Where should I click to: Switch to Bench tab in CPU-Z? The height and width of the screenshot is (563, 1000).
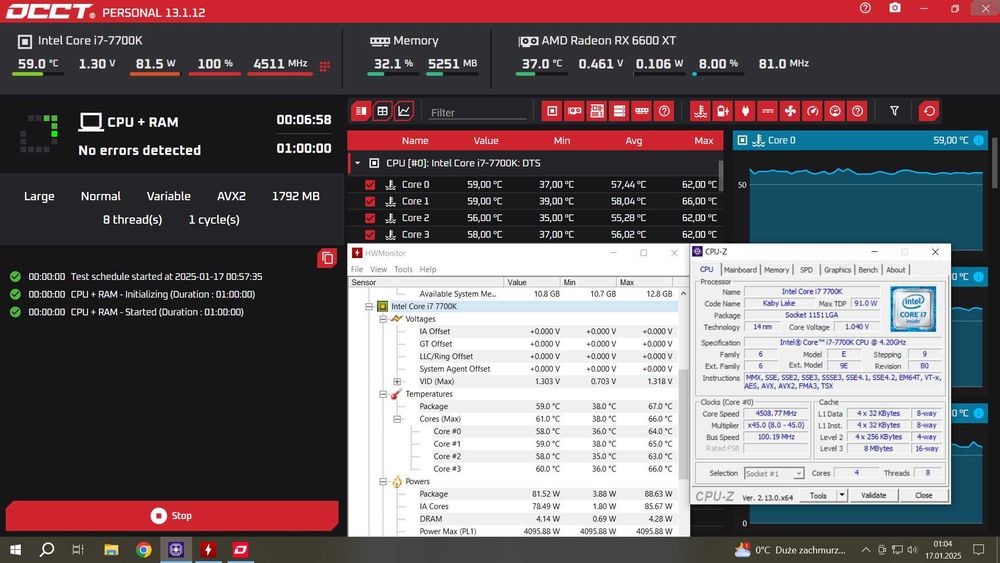[x=867, y=270]
